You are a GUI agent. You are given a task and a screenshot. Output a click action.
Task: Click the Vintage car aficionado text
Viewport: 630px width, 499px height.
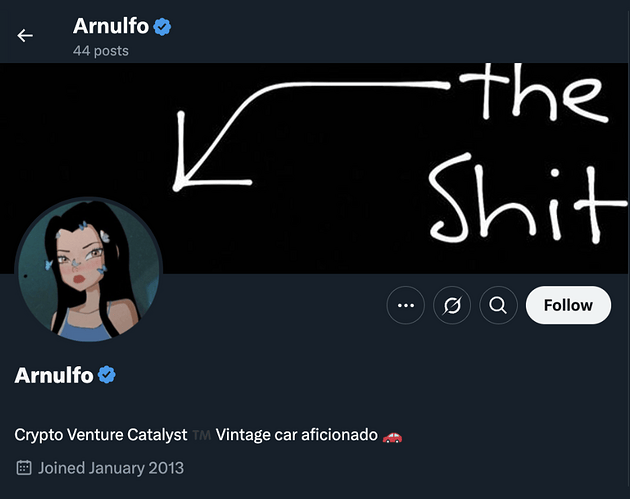[x=297, y=435]
